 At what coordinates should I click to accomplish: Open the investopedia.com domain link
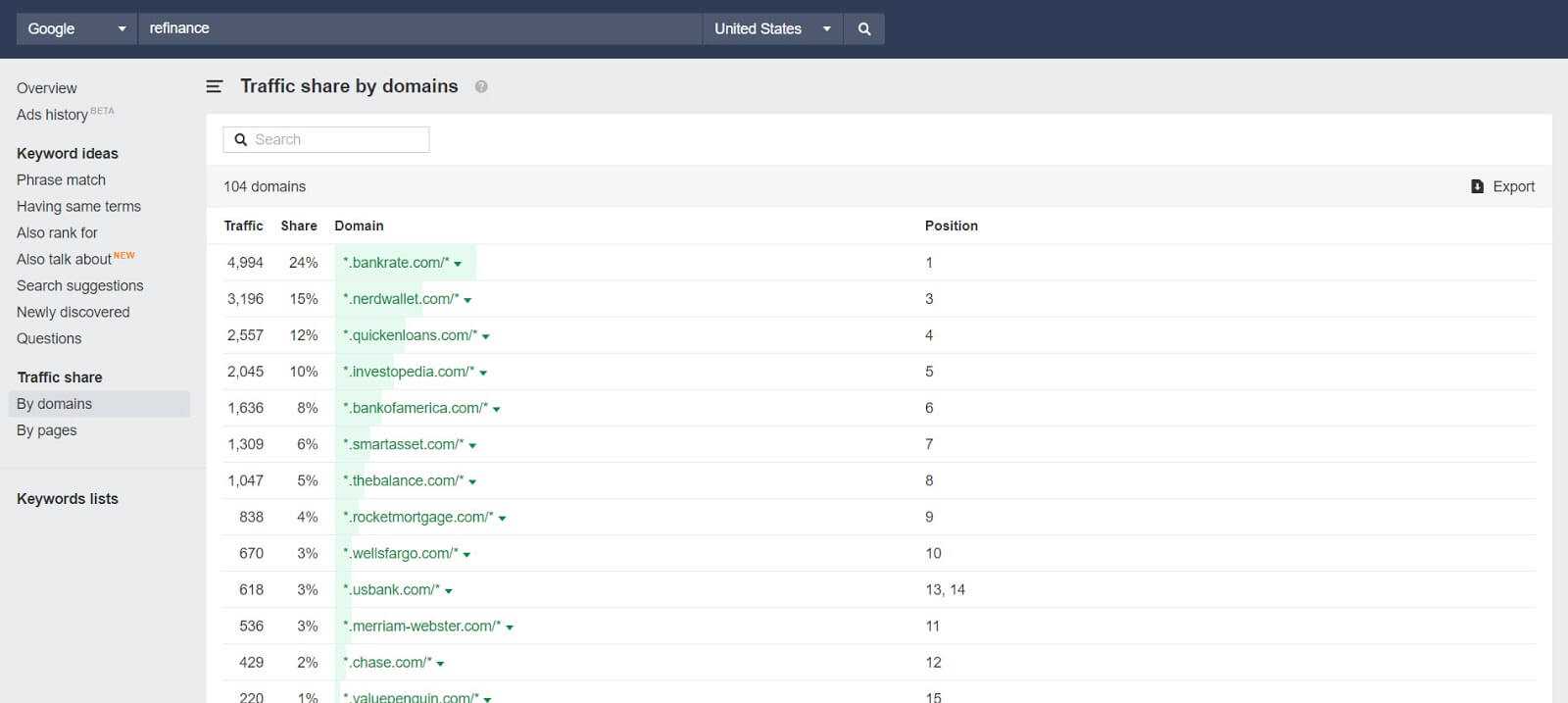pyautogui.click(x=409, y=372)
